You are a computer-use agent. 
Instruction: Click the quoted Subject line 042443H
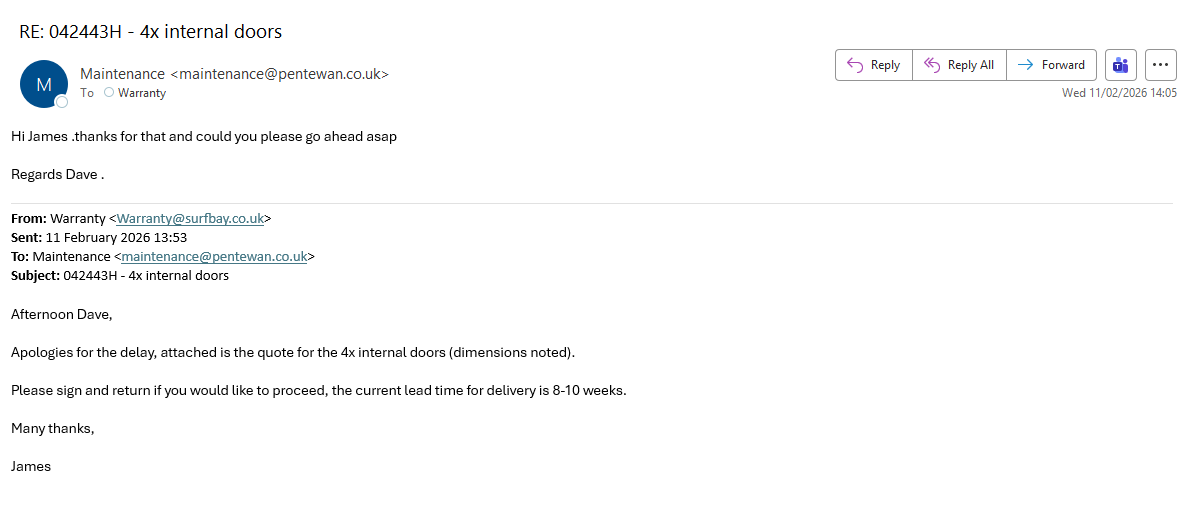[x=145, y=275]
